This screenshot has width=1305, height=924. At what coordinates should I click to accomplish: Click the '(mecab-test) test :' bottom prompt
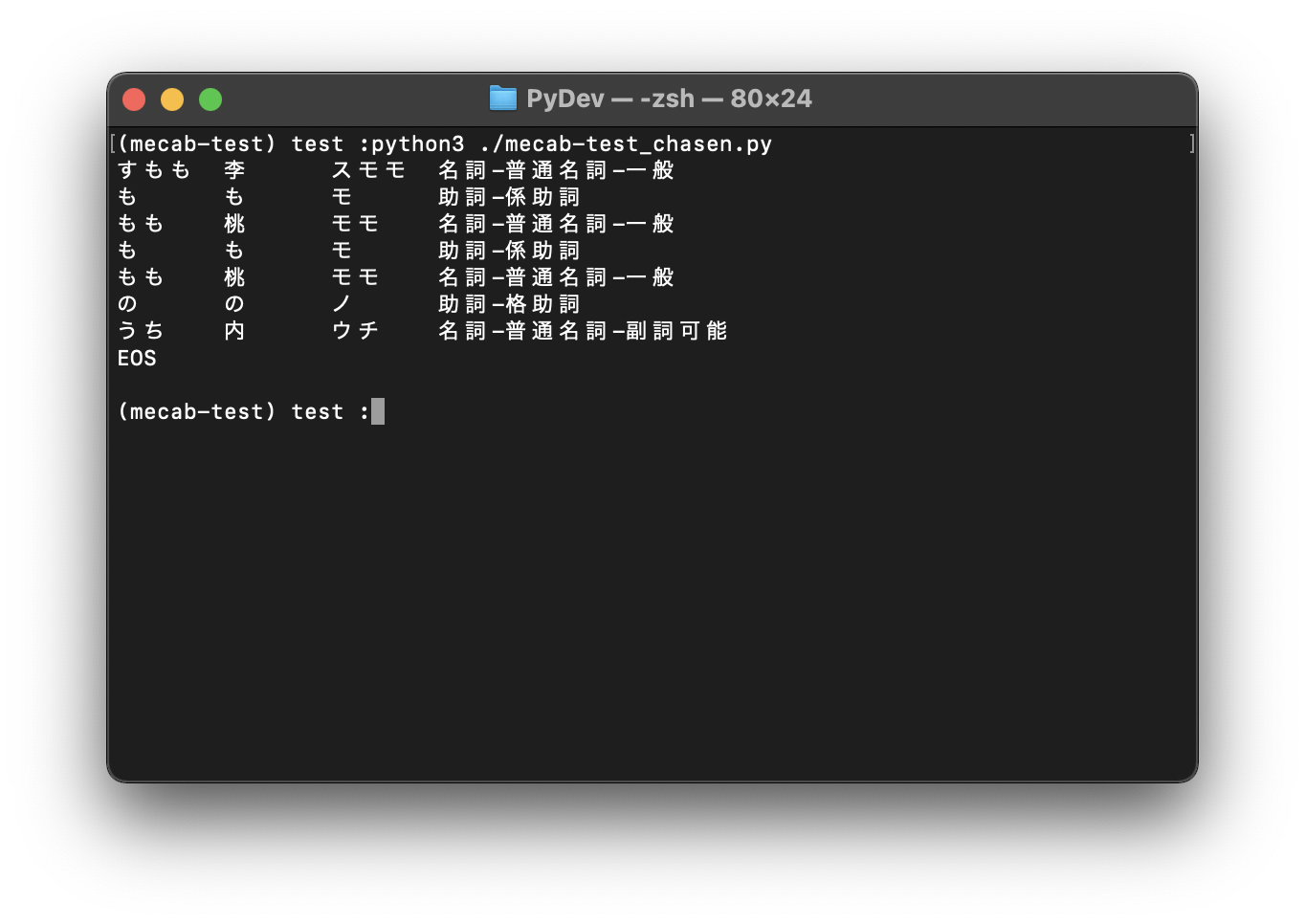tap(243, 412)
